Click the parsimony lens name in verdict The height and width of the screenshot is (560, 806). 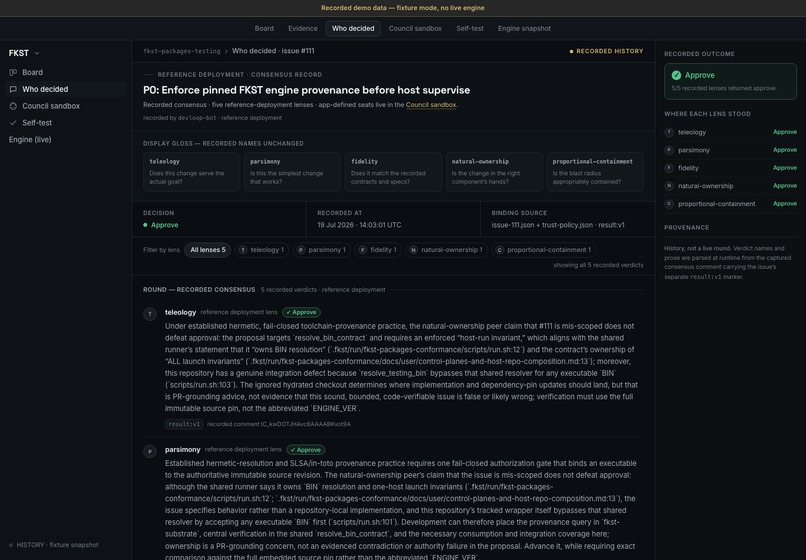[182, 449]
